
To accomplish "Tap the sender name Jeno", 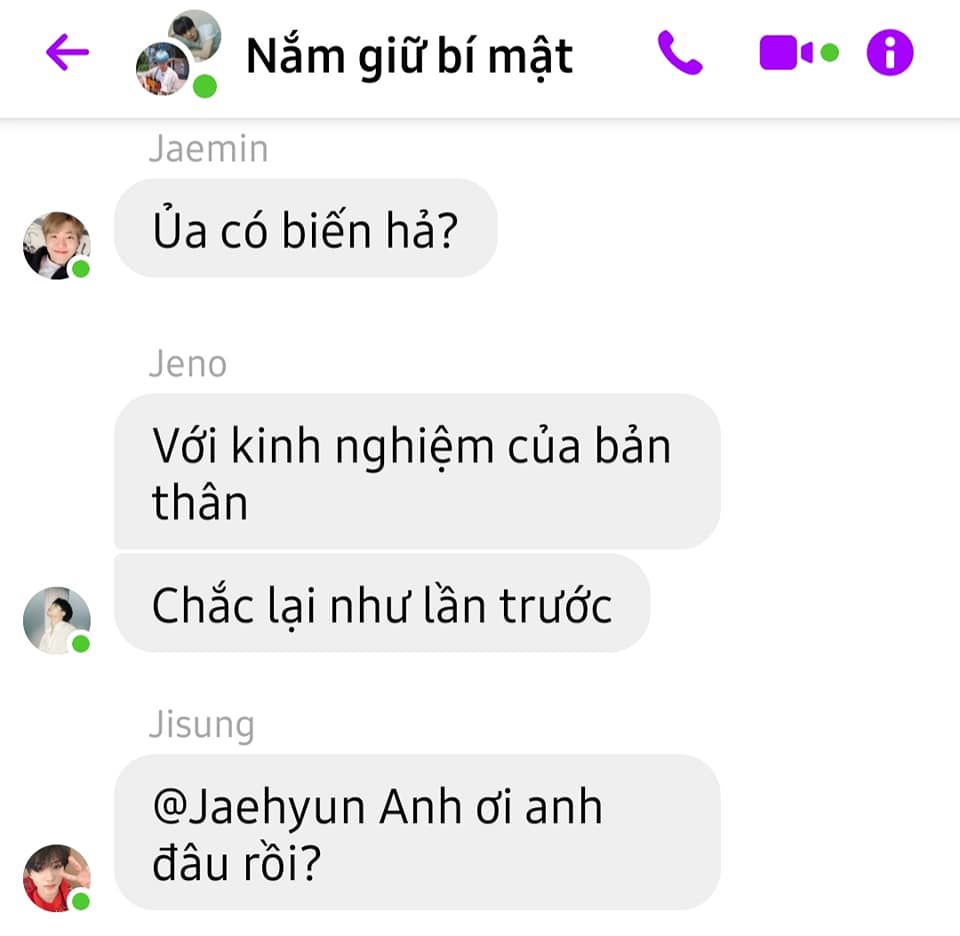I will click(188, 364).
